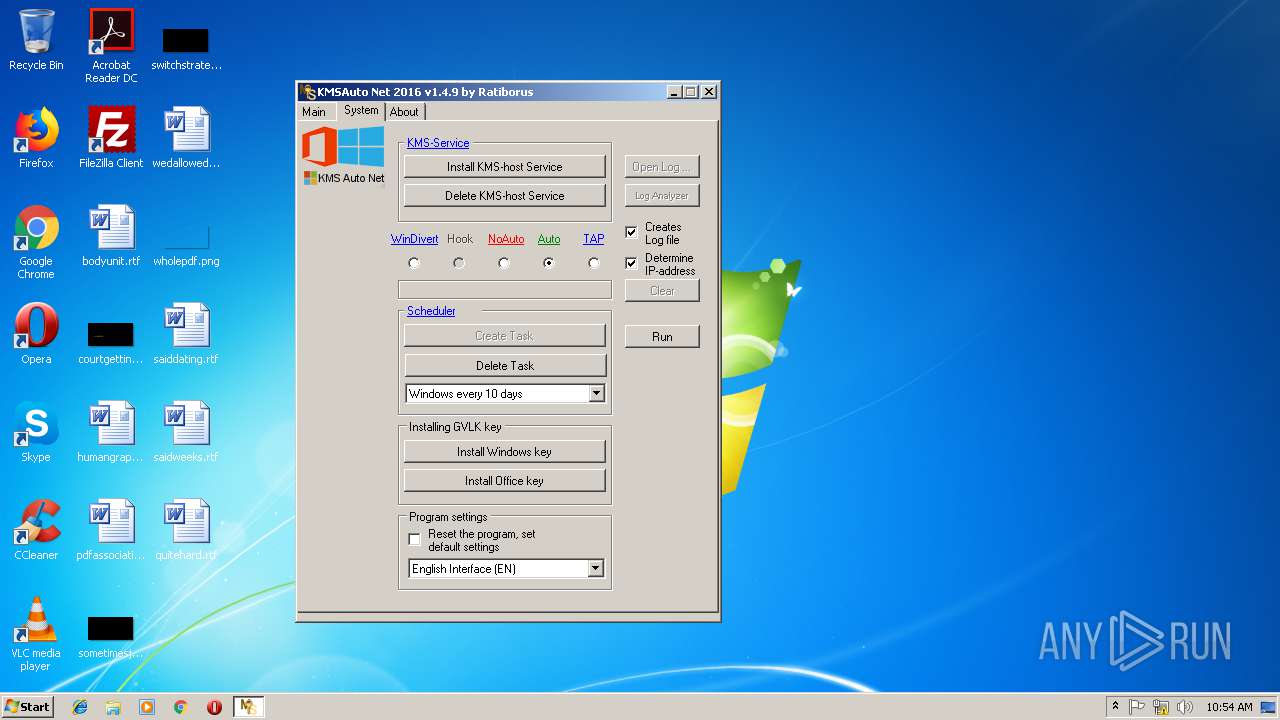Launch FileZilla Client shortcut

111,138
